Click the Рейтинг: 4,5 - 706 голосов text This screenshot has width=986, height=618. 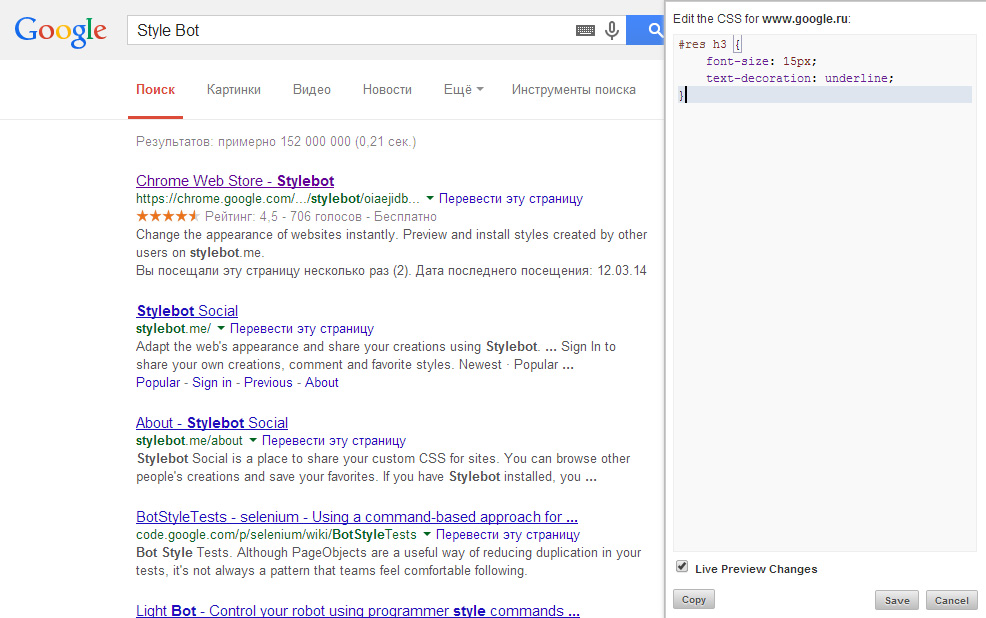(x=321, y=216)
